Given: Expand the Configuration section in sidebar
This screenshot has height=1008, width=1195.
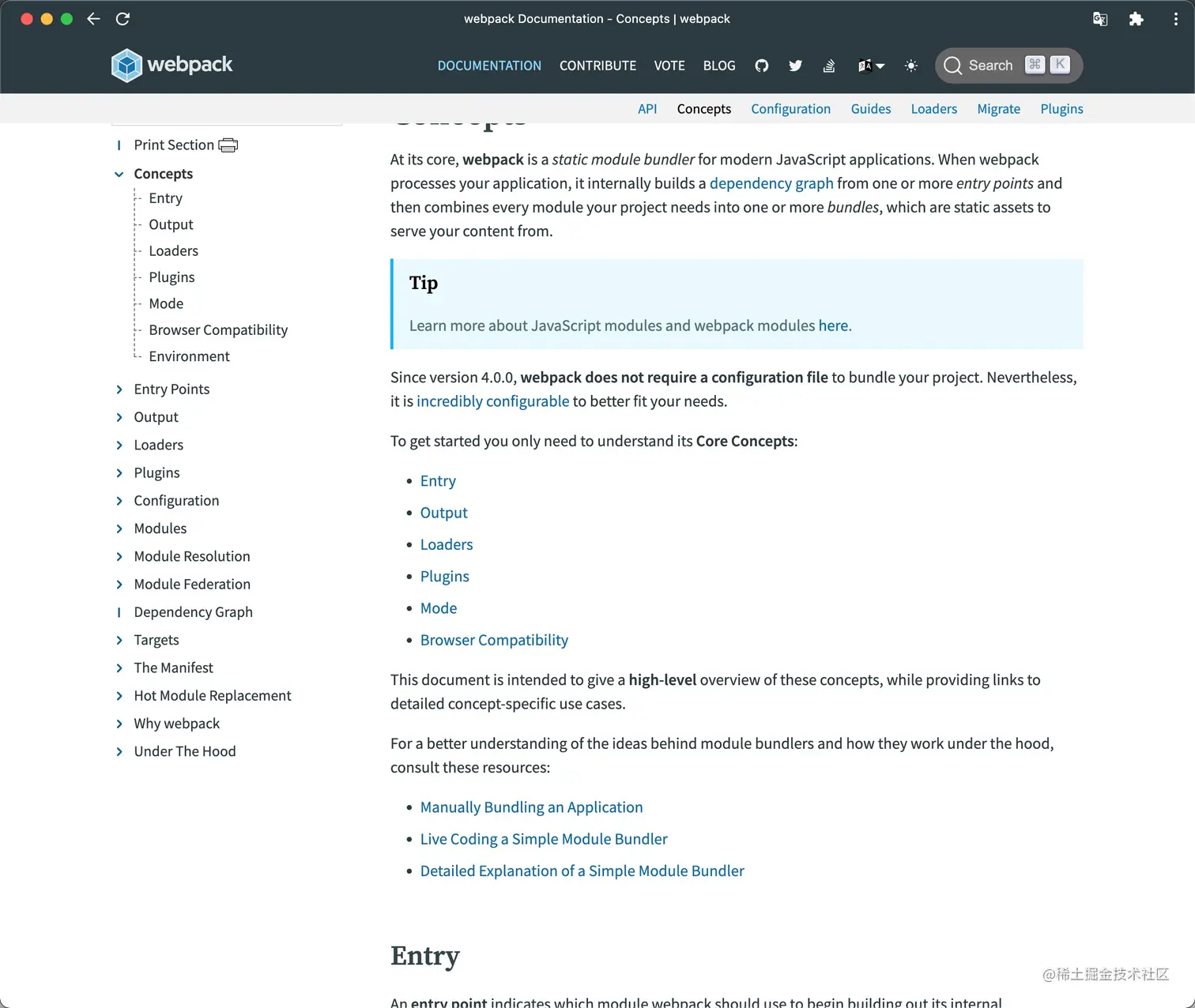Looking at the screenshot, I should point(119,501).
